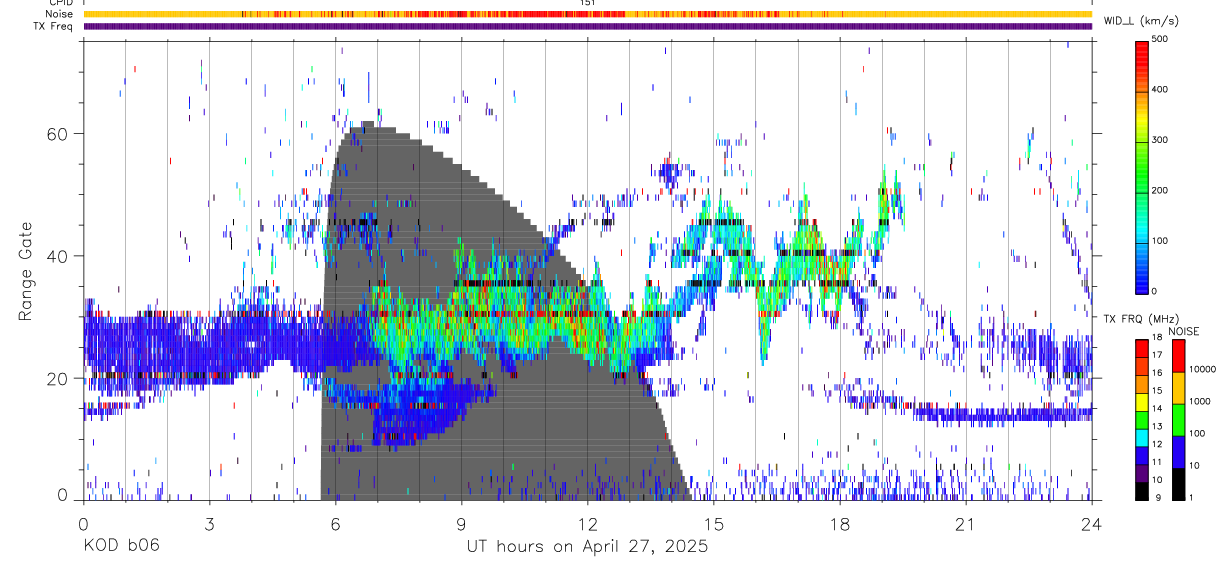Image resolution: width=1228 pixels, height=567 pixels.
Task: Click the 18 hour tick on UT axis
Action: pyautogui.click(x=840, y=522)
